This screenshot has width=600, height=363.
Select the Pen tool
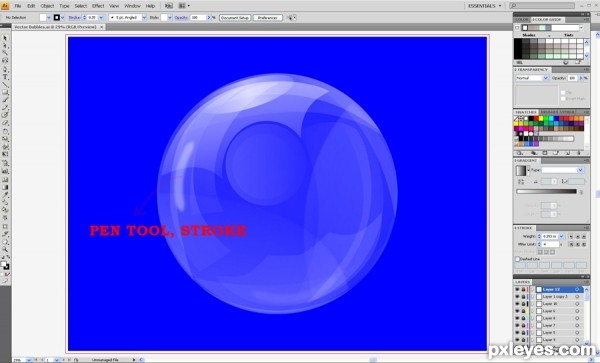(x=5, y=70)
